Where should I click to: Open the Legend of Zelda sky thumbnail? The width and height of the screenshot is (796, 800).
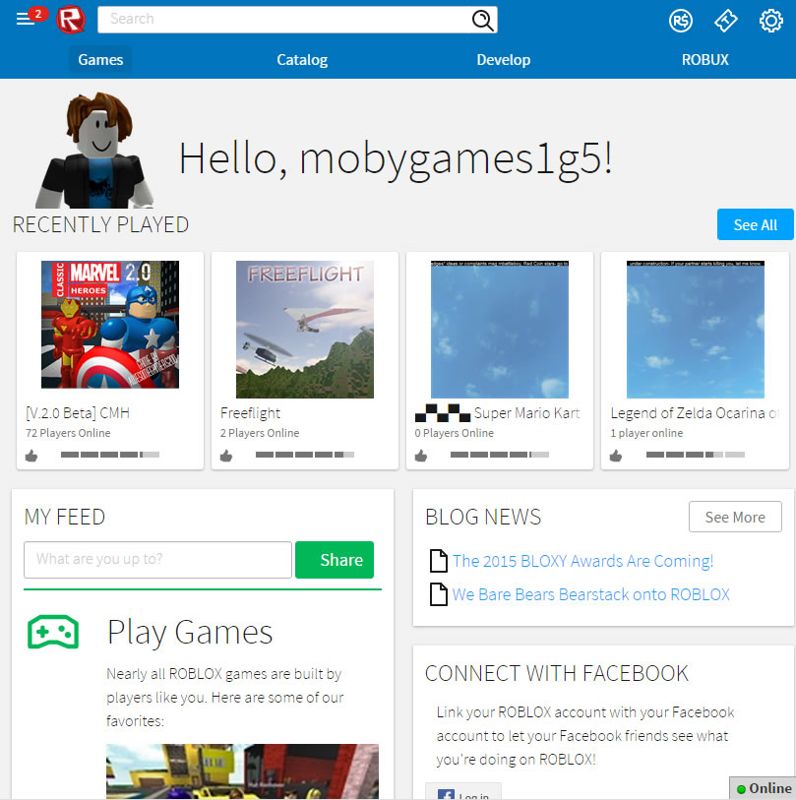(x=695, y=330)
